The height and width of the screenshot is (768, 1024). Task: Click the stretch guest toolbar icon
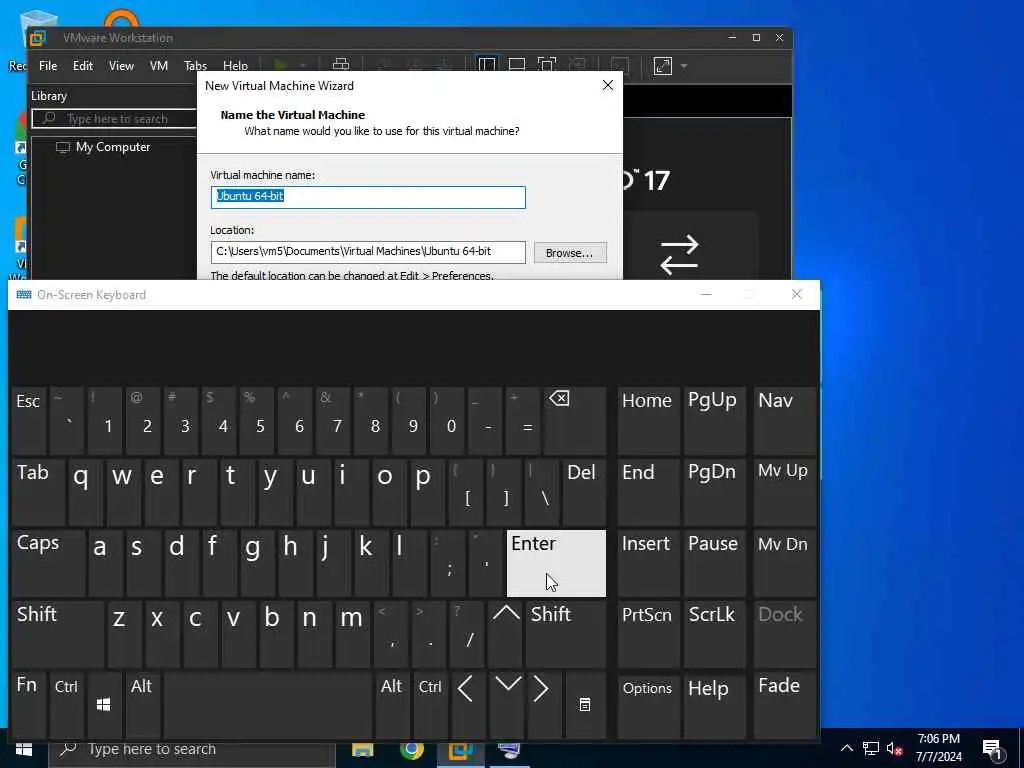click(x=662, y=66)
